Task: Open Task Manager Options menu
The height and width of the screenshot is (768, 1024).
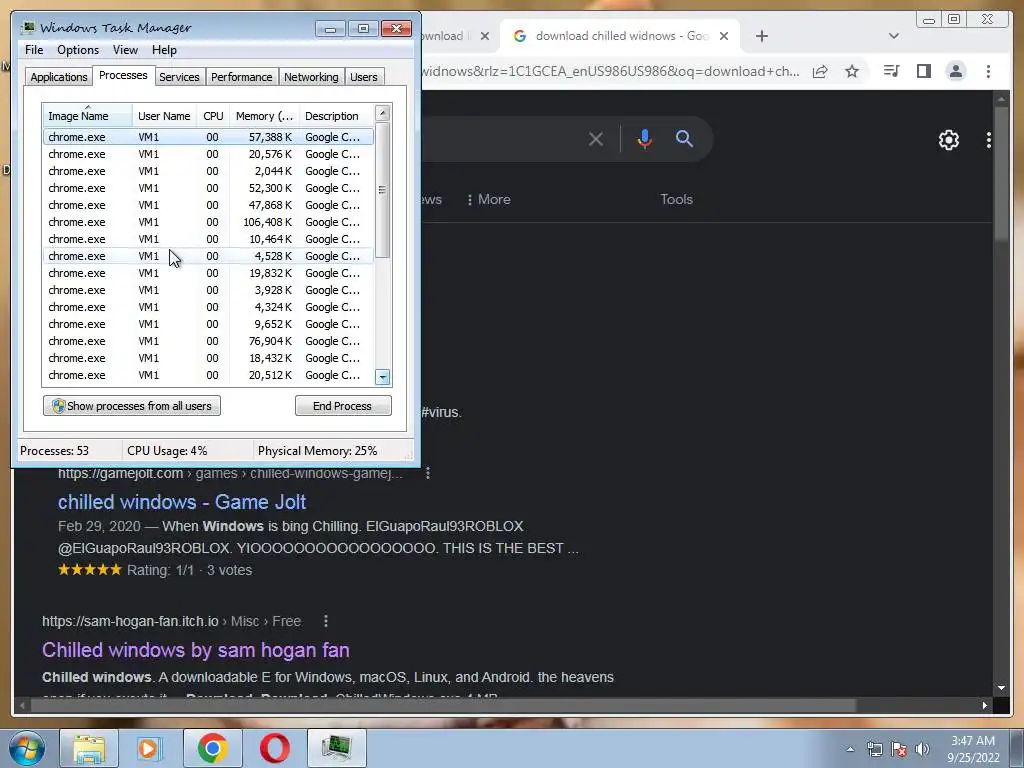Action: [78, 50]
